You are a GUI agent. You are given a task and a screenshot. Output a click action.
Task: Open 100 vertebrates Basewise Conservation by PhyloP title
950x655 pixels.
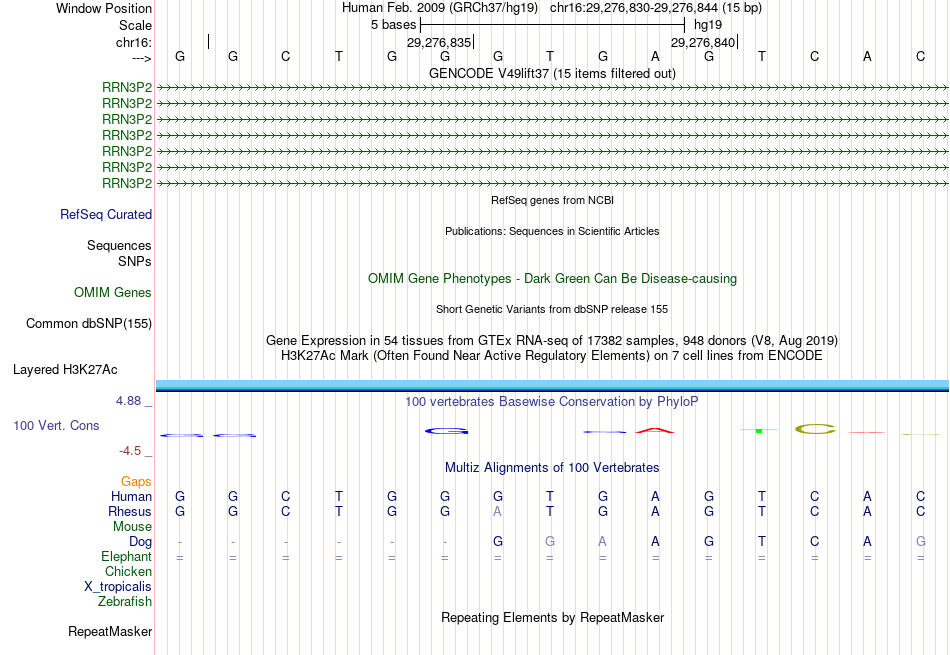click(x=552, y=402)
